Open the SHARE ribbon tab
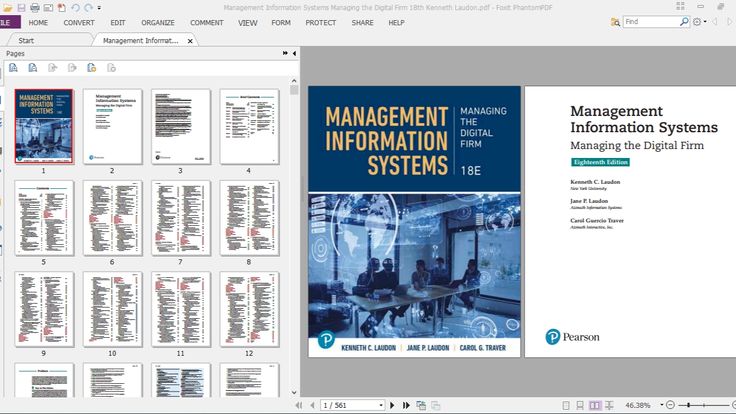The height and width of the screenshot is (414, 736). pyautogui.click(x=362, y=23)
